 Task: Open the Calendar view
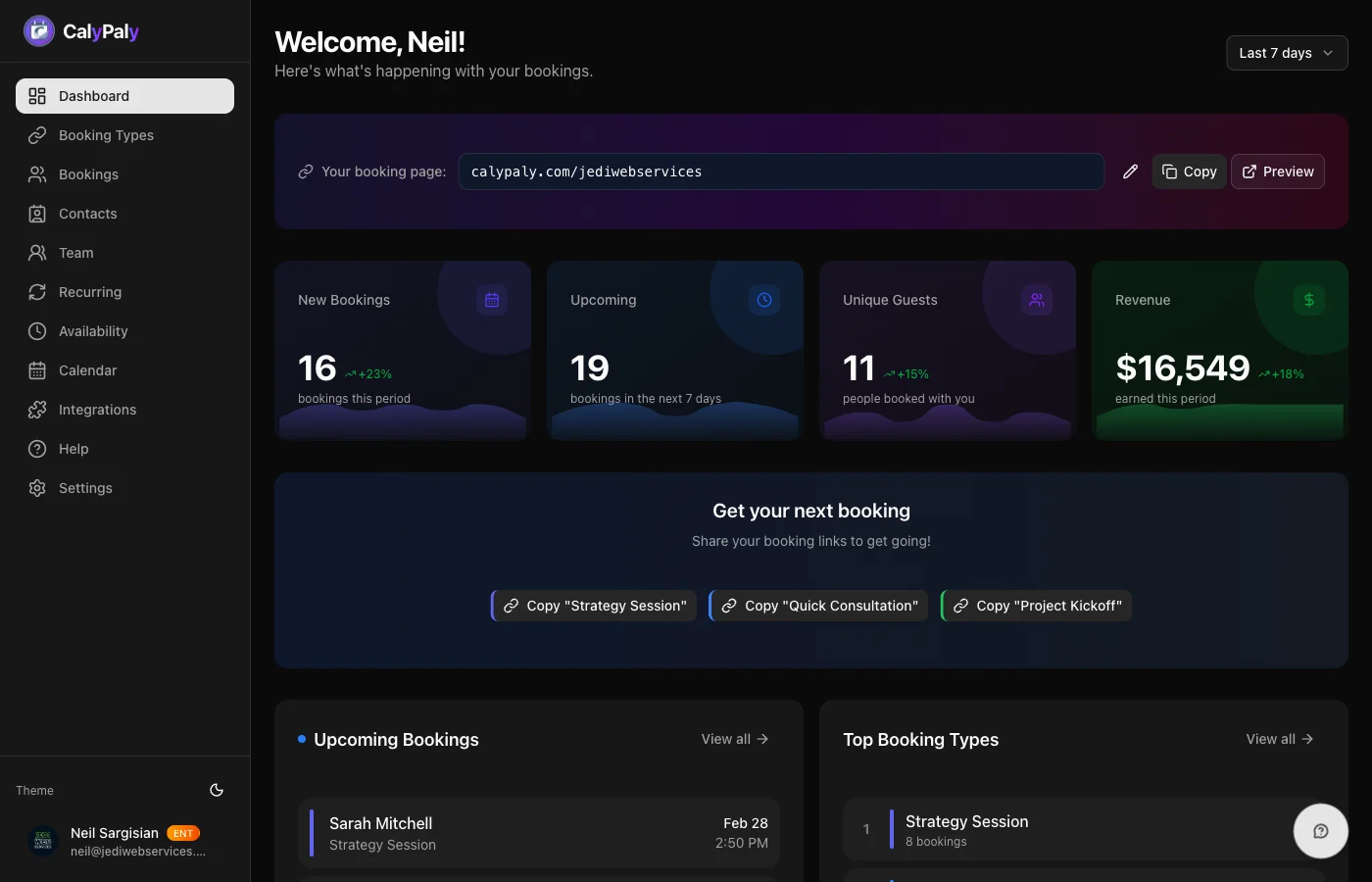click(88, 370)
